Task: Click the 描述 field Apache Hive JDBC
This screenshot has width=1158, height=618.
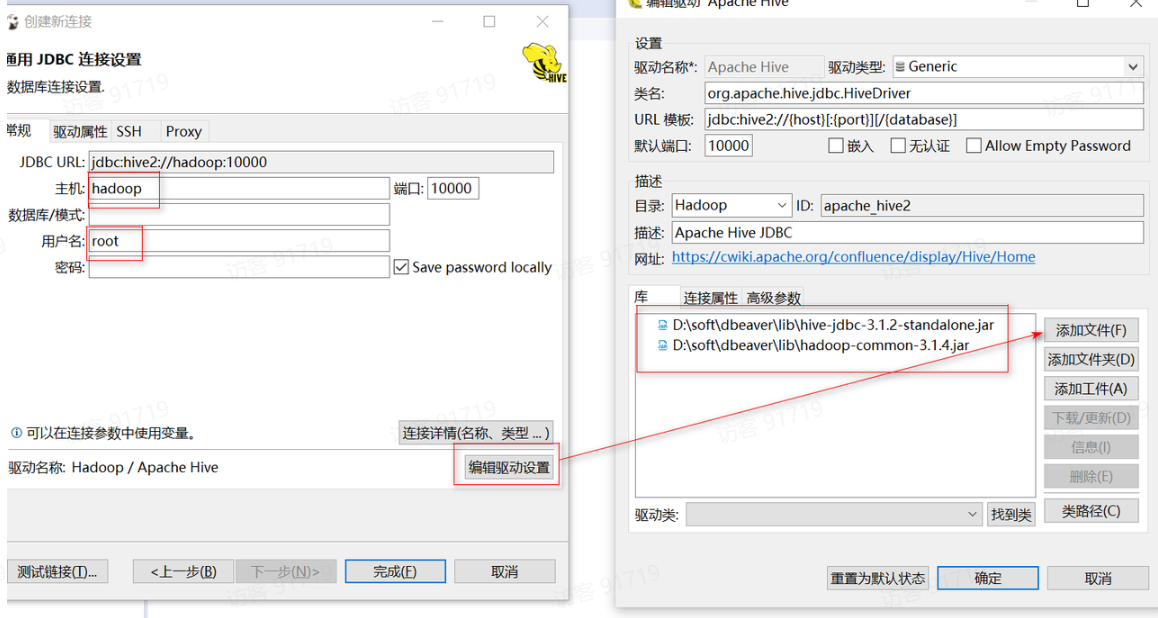Action: click(x=908, y=233)
